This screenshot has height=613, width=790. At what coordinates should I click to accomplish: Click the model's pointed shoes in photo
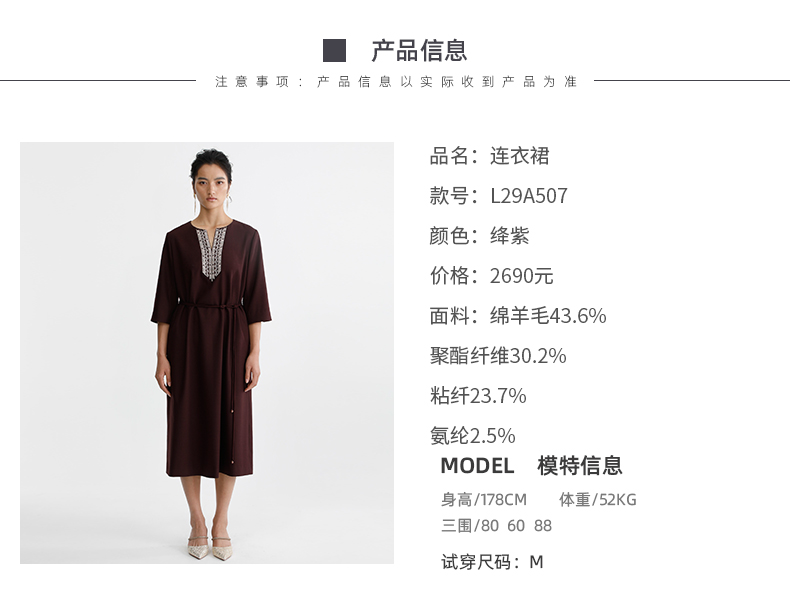click(x=210, y=548)
